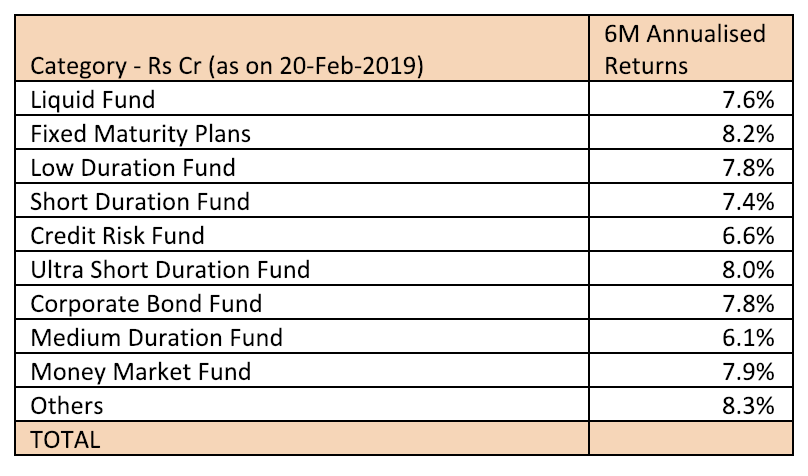Click the 8.3% Others return value
The image size is (808, 476).
[x=750, y=405]
